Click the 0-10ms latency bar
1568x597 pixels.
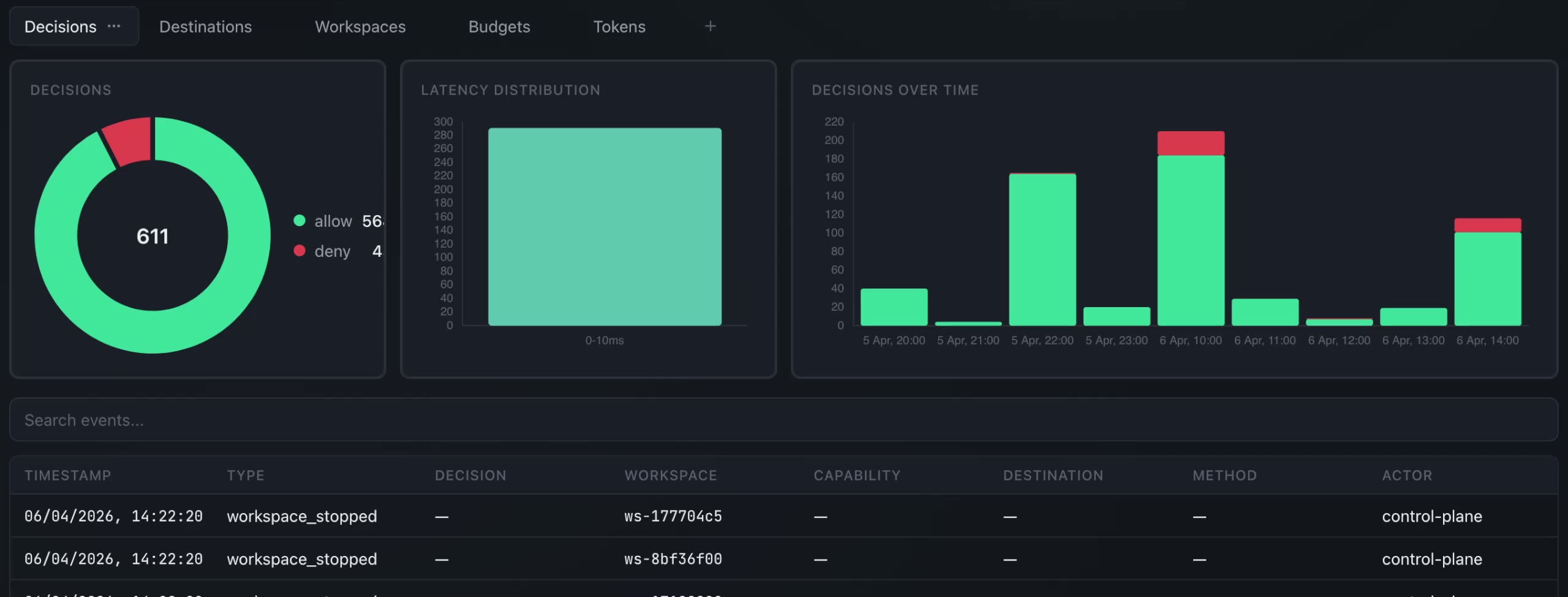click(x=605, y=227)
